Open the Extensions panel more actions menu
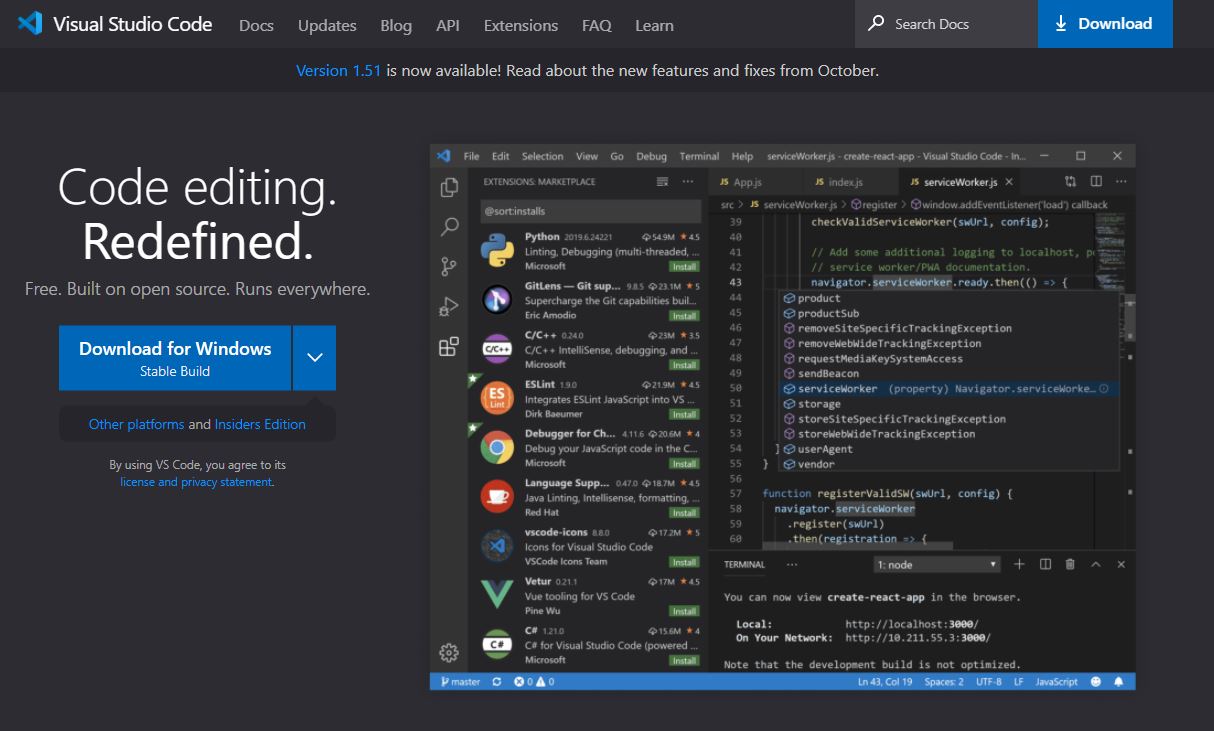Viewport: 1214px width, 731px height. pyautogui.click(x=687, y=181)
